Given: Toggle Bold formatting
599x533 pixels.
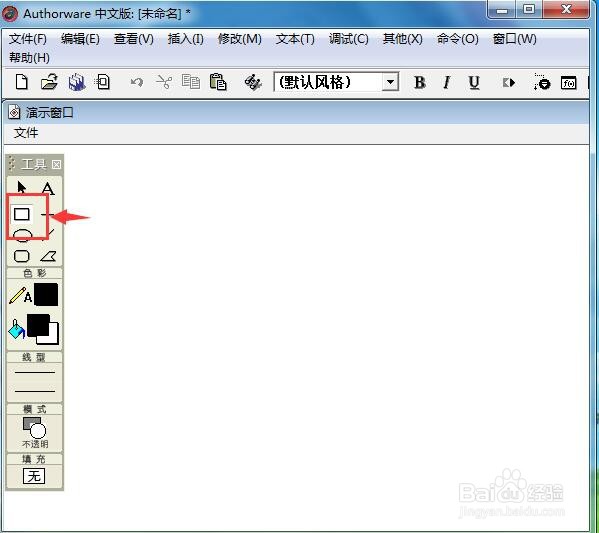Looking at the screenshot, I should [419, 83].
